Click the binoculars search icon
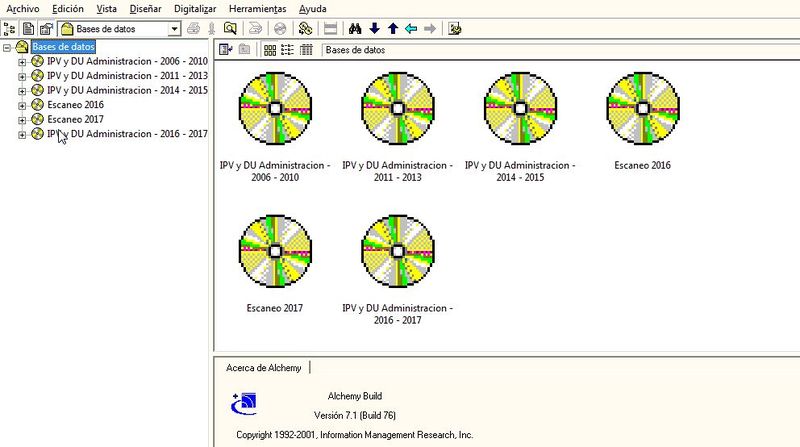The image size is (800, 447). pos(355,29)
